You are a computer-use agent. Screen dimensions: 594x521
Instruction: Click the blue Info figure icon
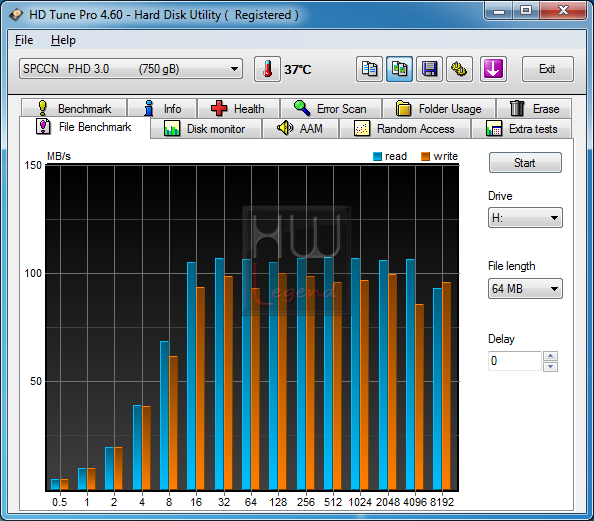pyautogui.click(x=149, y=108)
